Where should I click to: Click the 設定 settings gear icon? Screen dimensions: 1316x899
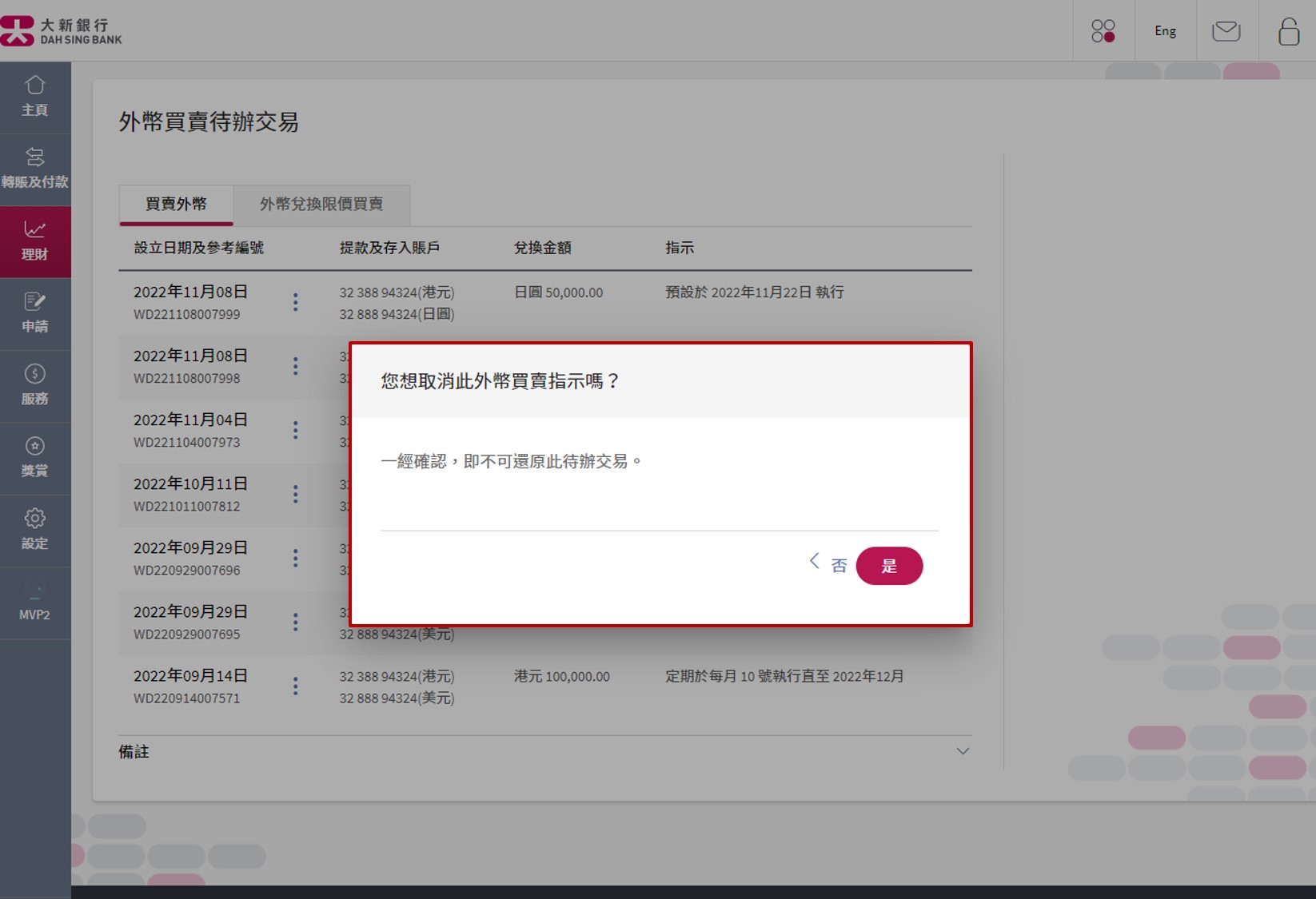pos(35,530)
